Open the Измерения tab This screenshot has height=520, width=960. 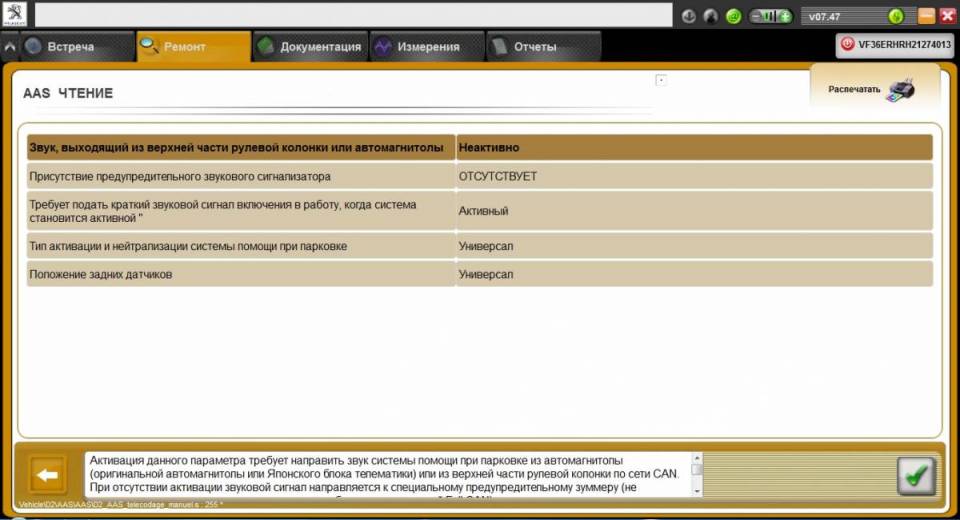point(418,47)
